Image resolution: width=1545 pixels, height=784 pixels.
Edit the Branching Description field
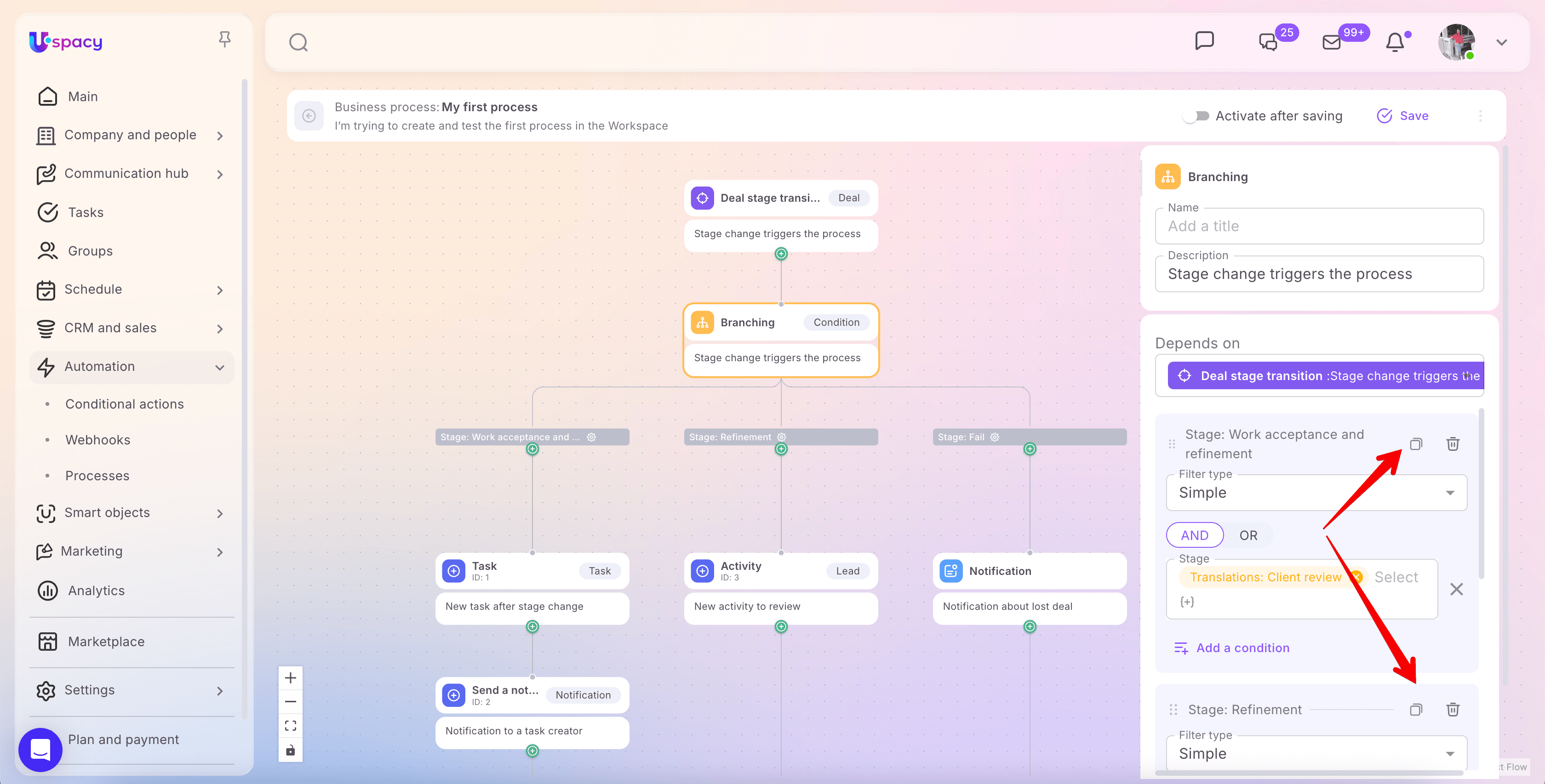1320,274
